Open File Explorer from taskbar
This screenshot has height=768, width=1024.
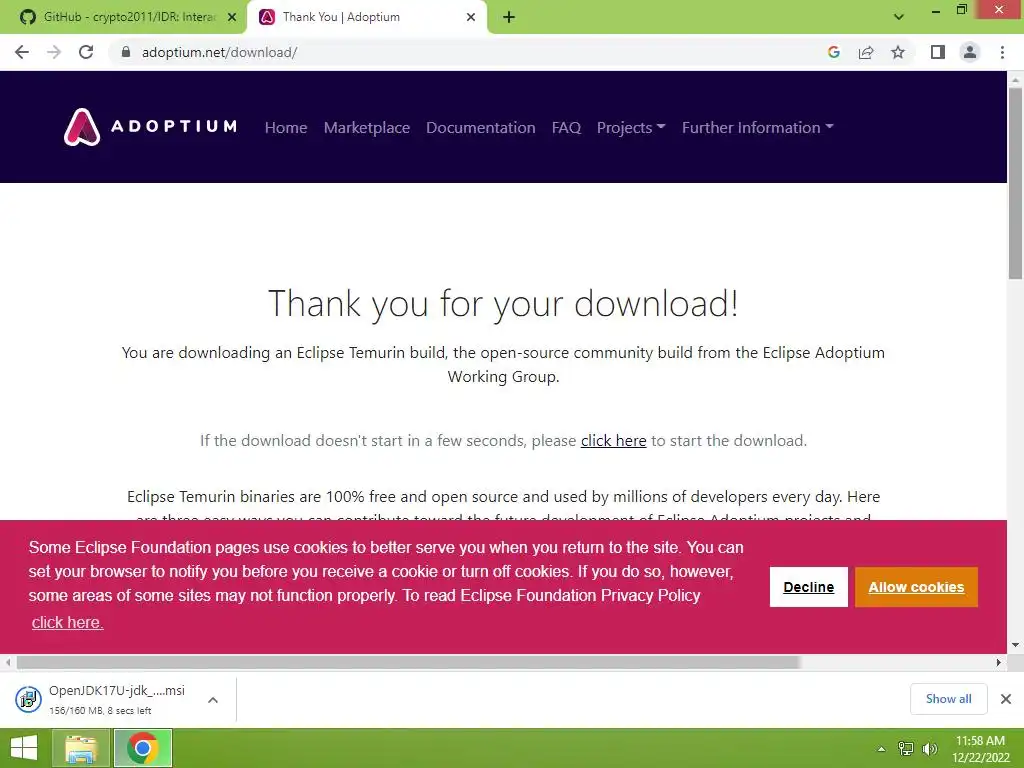click(81, 748)
